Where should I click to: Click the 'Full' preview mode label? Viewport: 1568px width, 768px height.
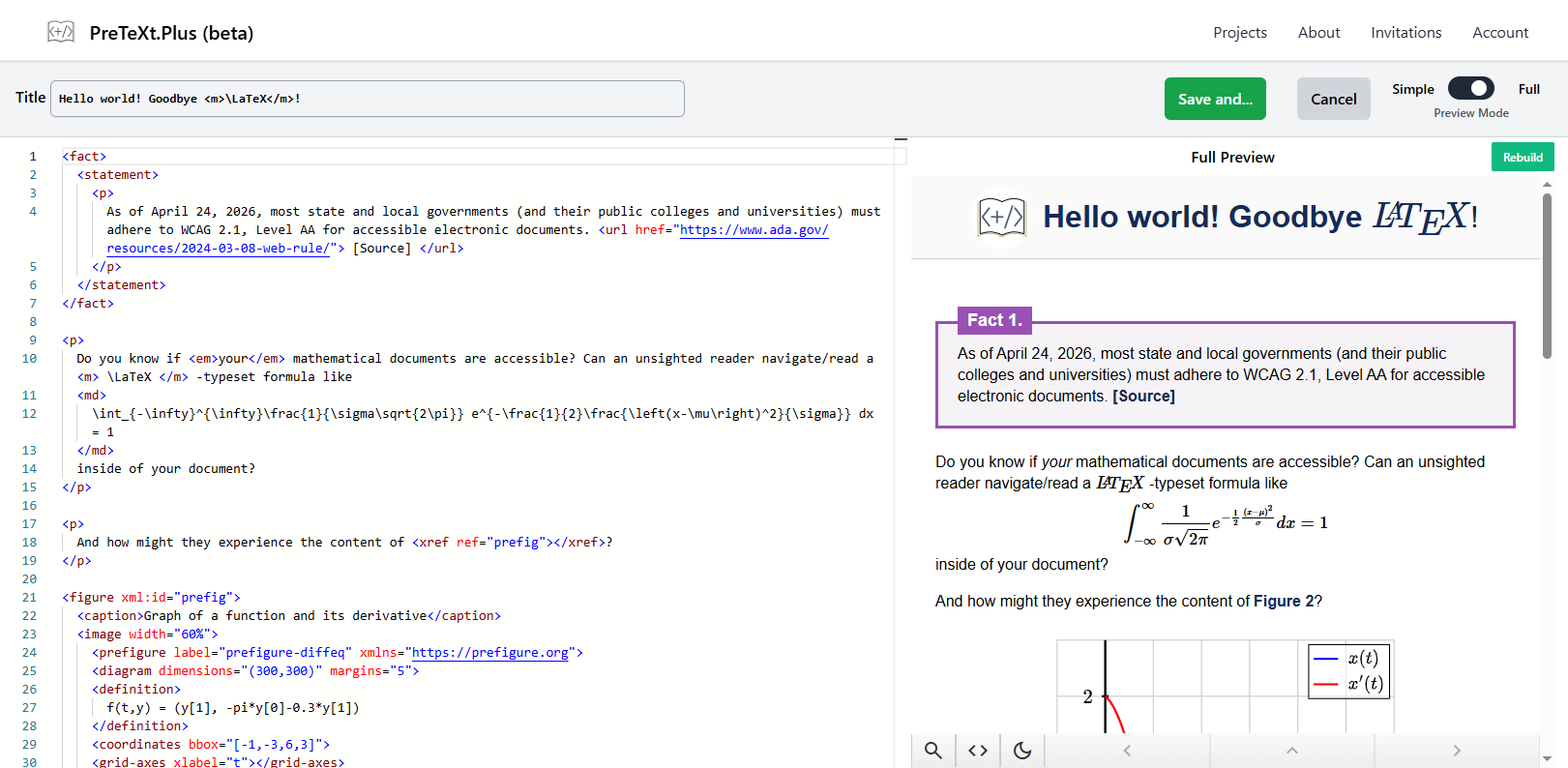click(1528, 89)
